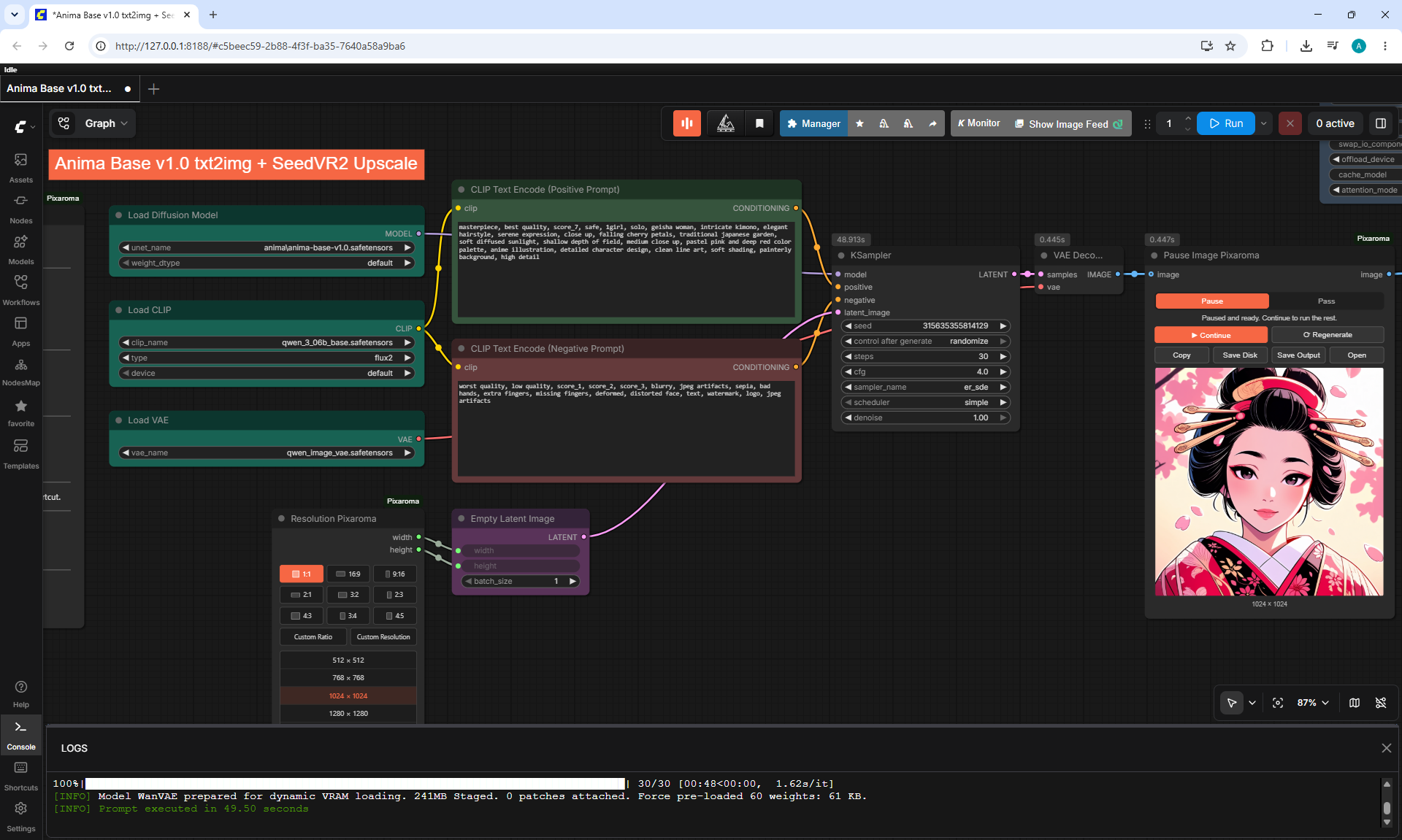Adjust the denoise value slider

pyautogui.click(x=926, y=417)
